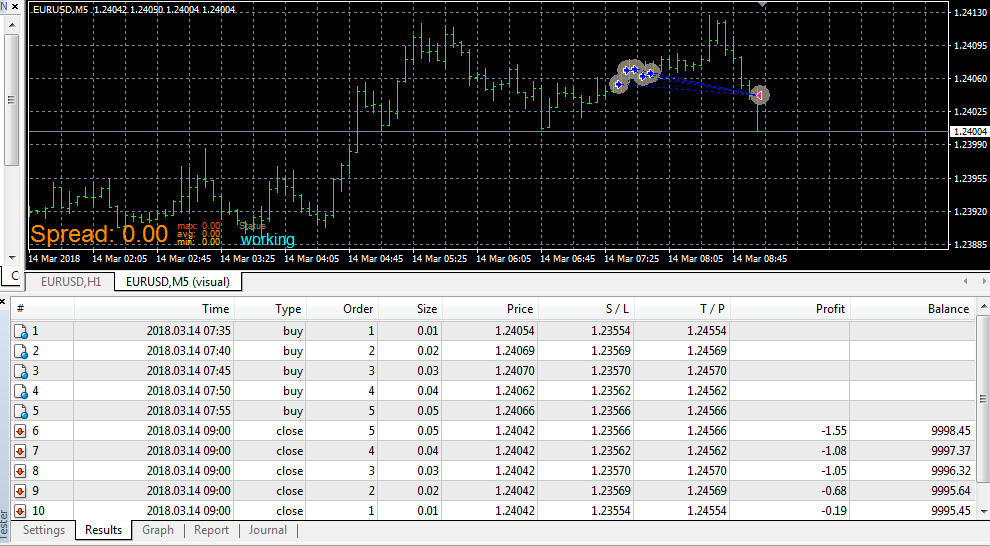Click the red close order icon in row 10
The height and width of the screenshot is (546, 990).
(x=20, y=511)
